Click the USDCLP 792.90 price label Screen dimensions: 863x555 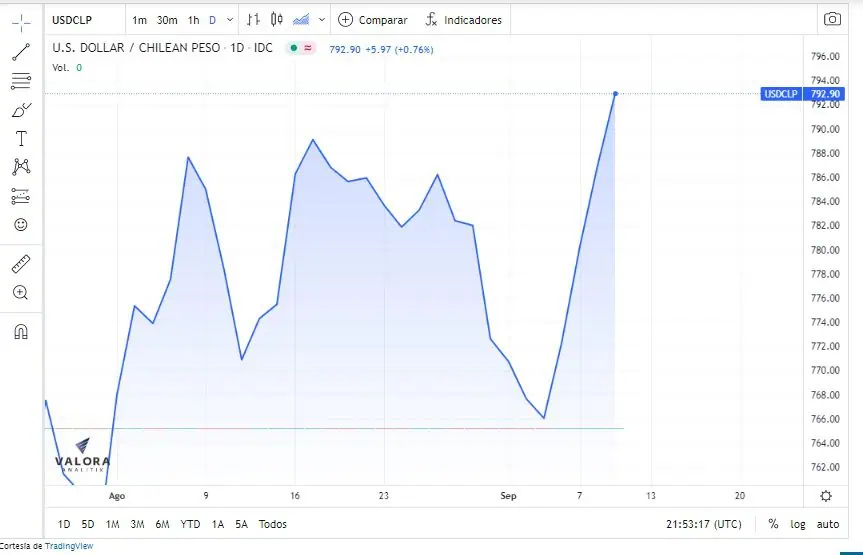[802, 94]
